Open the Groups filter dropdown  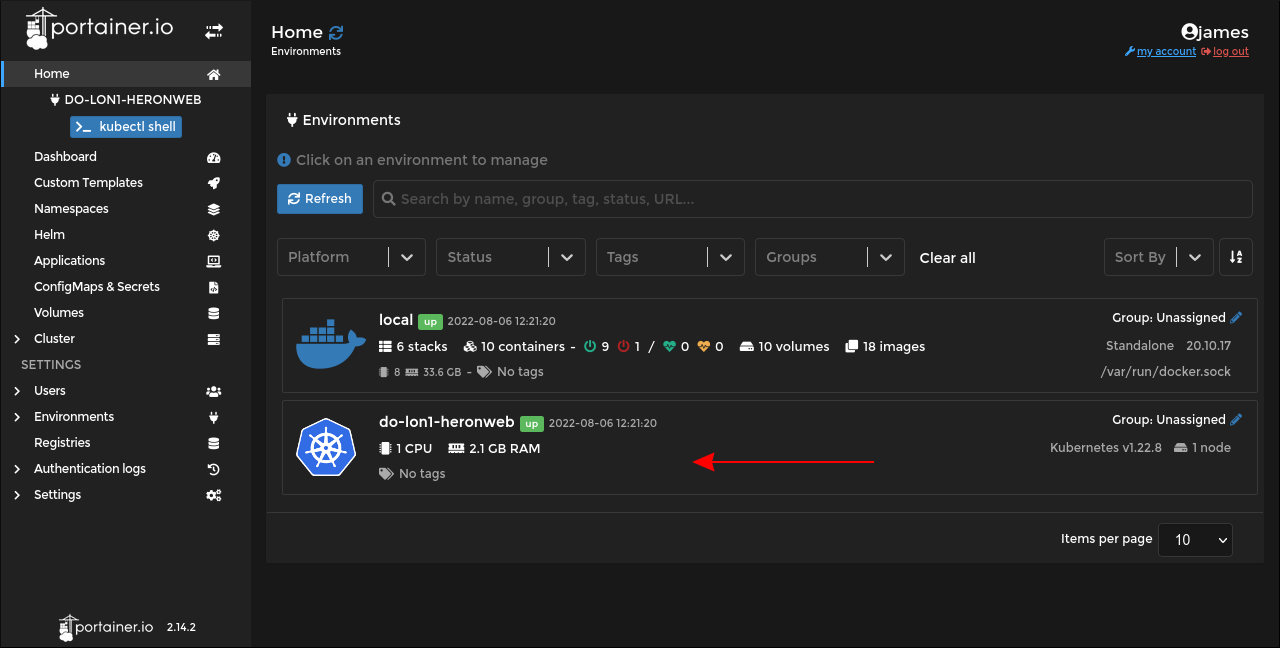tap(830, 257)
